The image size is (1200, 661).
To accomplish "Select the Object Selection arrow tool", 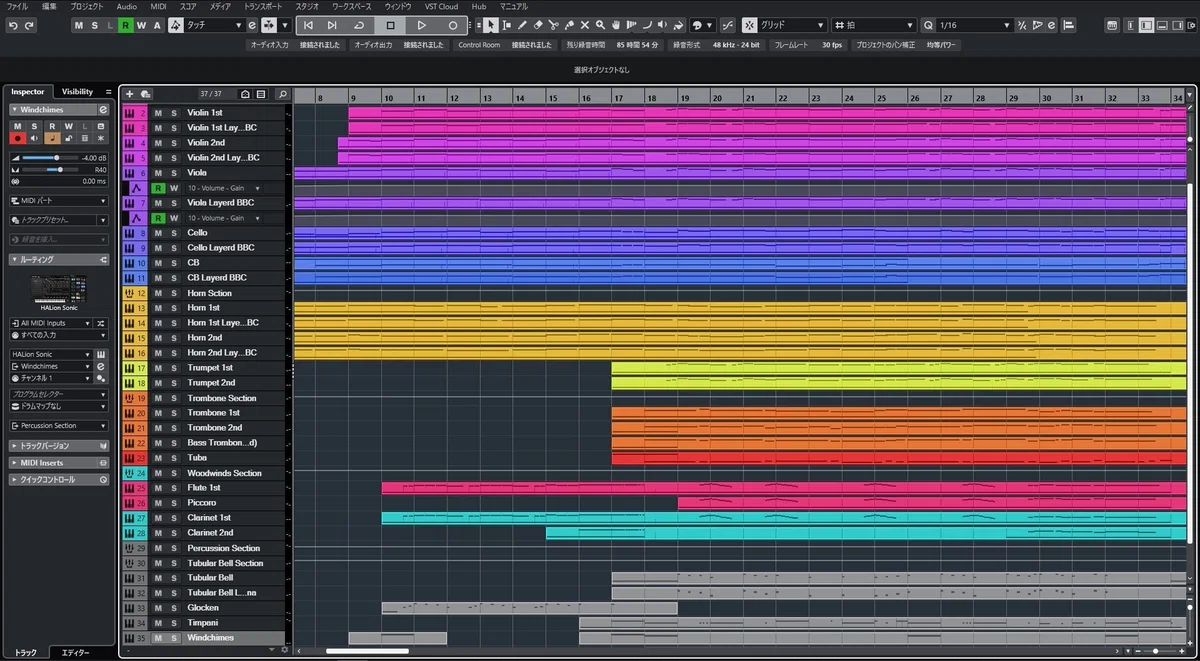I will [x=491, y=25].
